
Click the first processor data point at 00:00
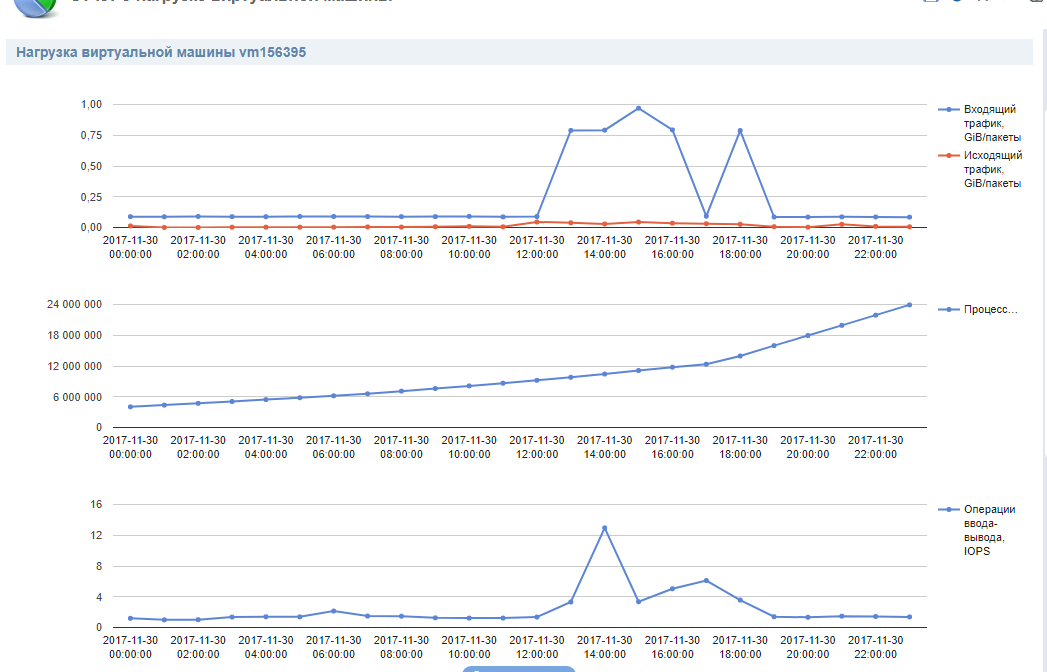pyautogui.click(x=130, y=407)
